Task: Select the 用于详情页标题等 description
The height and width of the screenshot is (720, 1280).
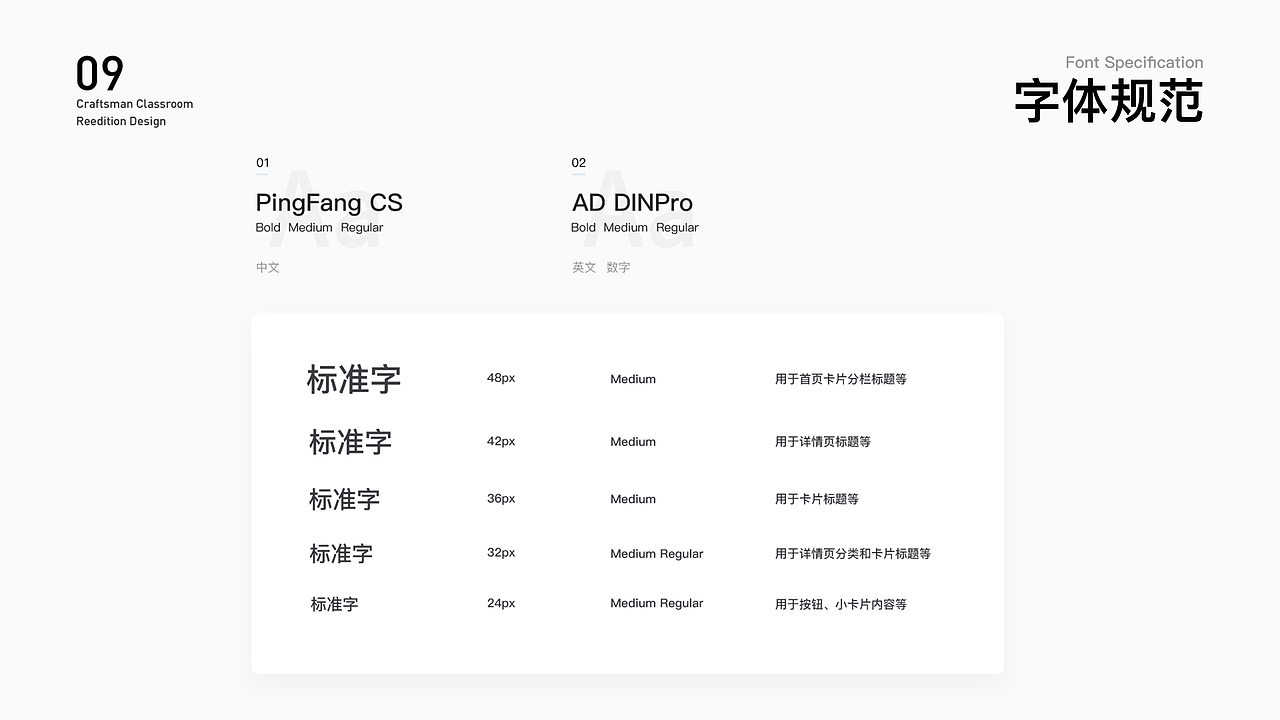Action: (822, 441)
